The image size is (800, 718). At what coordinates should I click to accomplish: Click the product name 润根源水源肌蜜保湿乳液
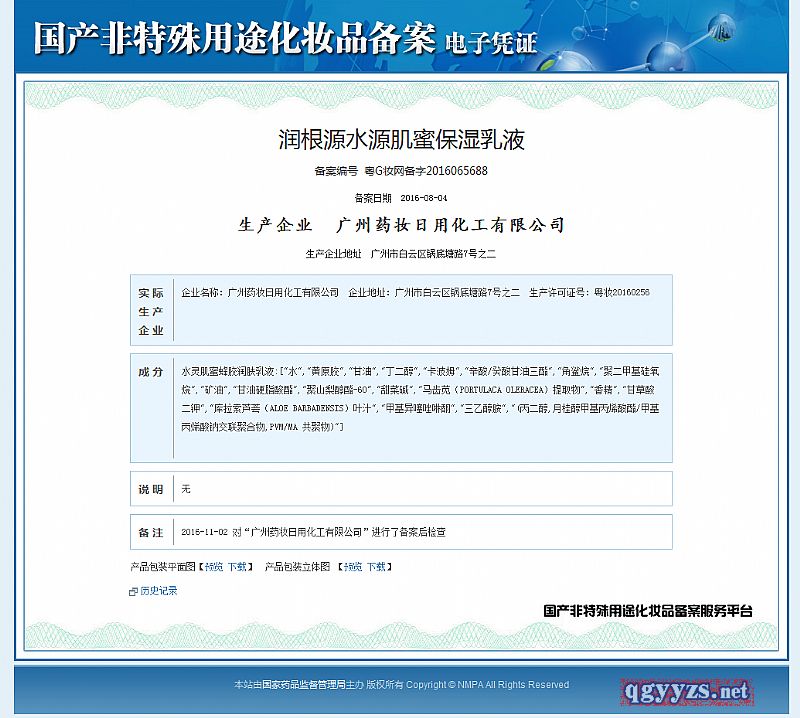401,139
